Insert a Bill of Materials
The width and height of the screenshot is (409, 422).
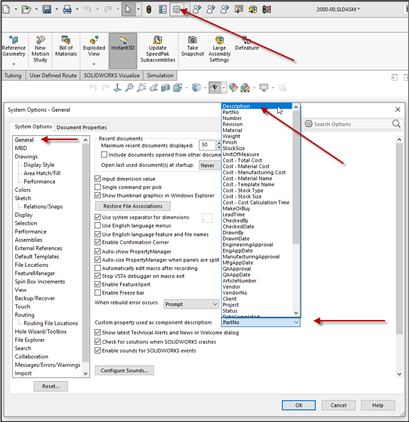click(x=66, y=46)
